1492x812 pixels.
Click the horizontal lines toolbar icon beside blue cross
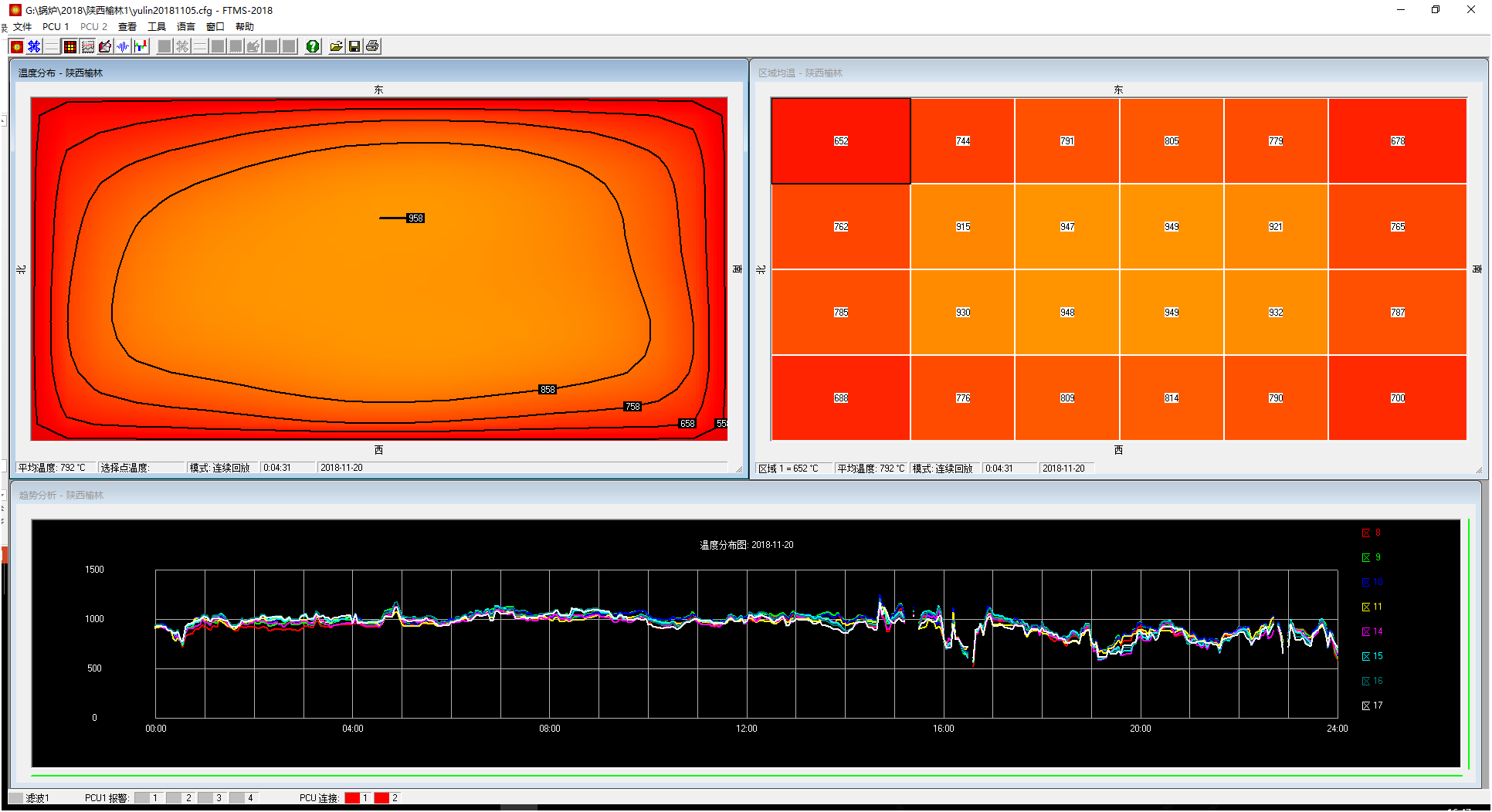[x=52, y=46]
